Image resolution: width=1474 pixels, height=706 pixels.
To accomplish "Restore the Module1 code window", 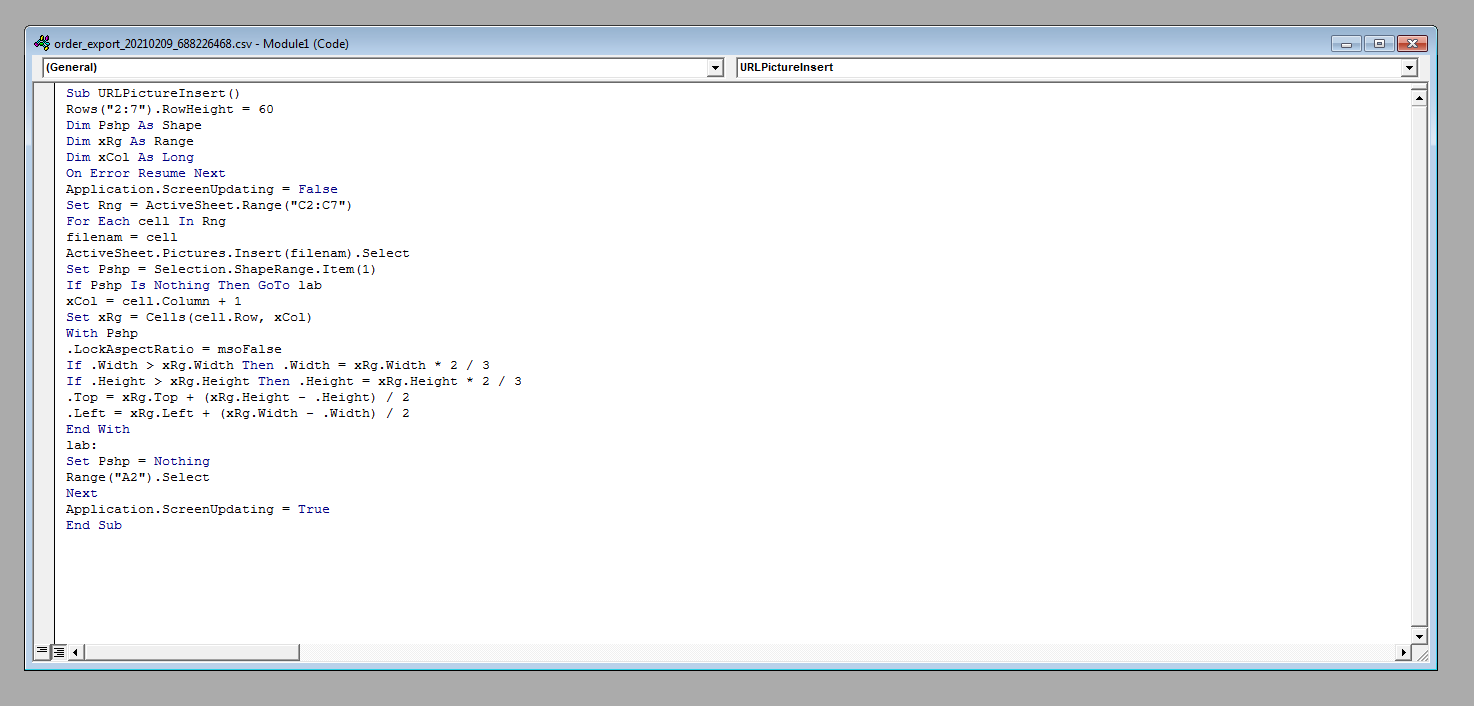I will pos(1379,44).
